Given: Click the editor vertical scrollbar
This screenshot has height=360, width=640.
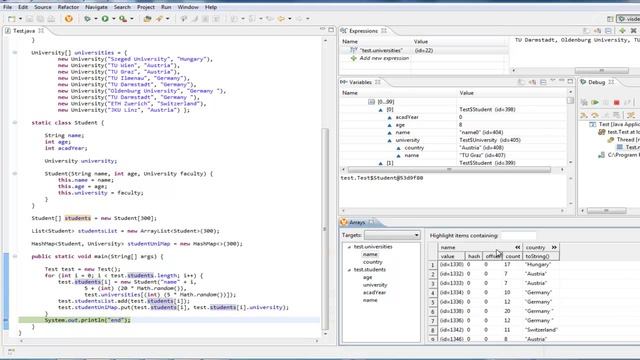Looking at the screenshot, I should pos(326,229).
